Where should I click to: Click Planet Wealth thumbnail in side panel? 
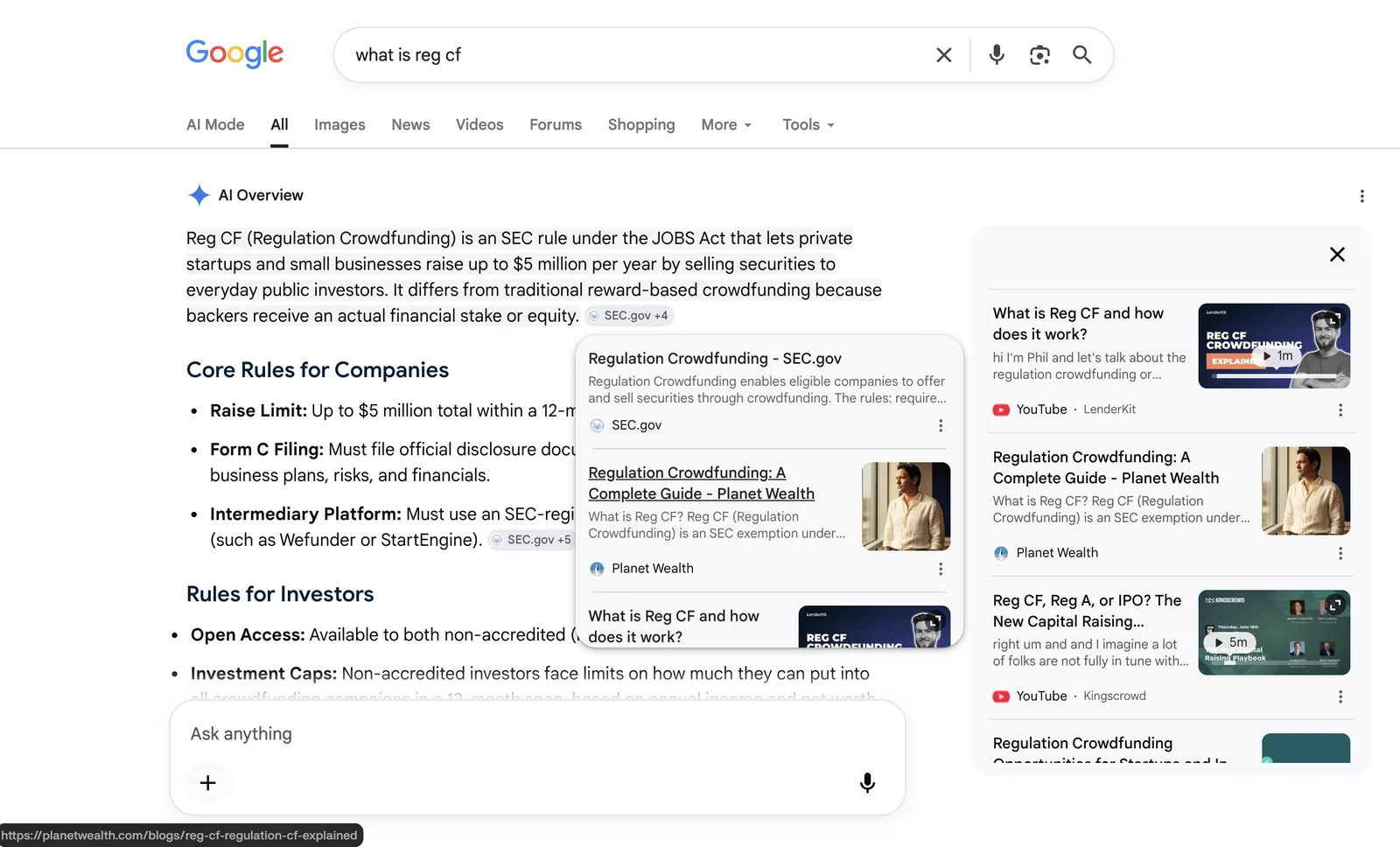(x=1305, y=491)
